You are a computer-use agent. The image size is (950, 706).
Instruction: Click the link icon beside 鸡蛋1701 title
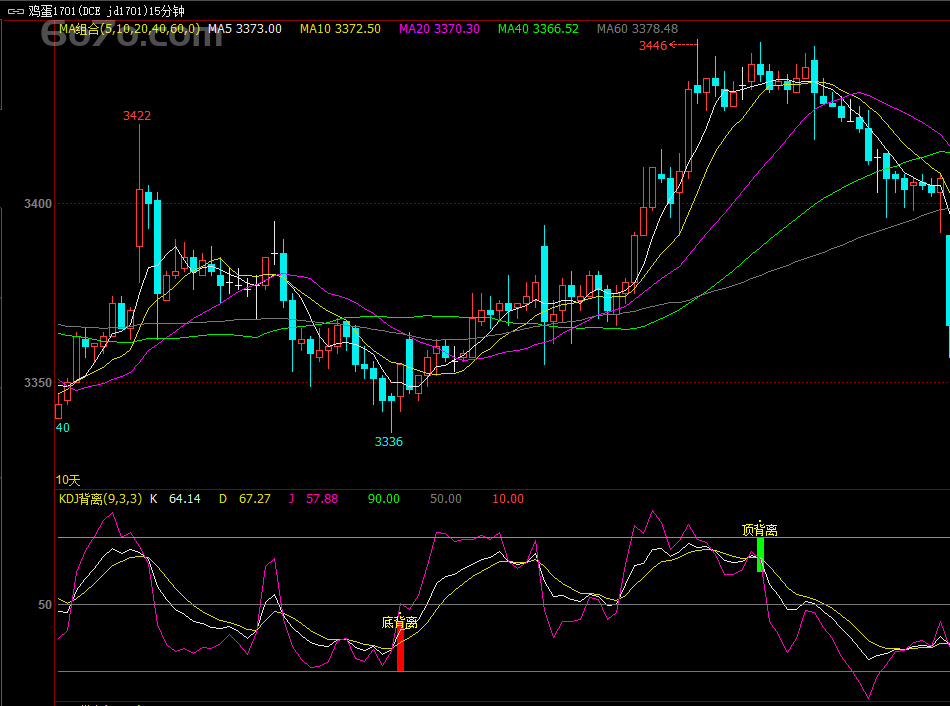click(15, 11)
